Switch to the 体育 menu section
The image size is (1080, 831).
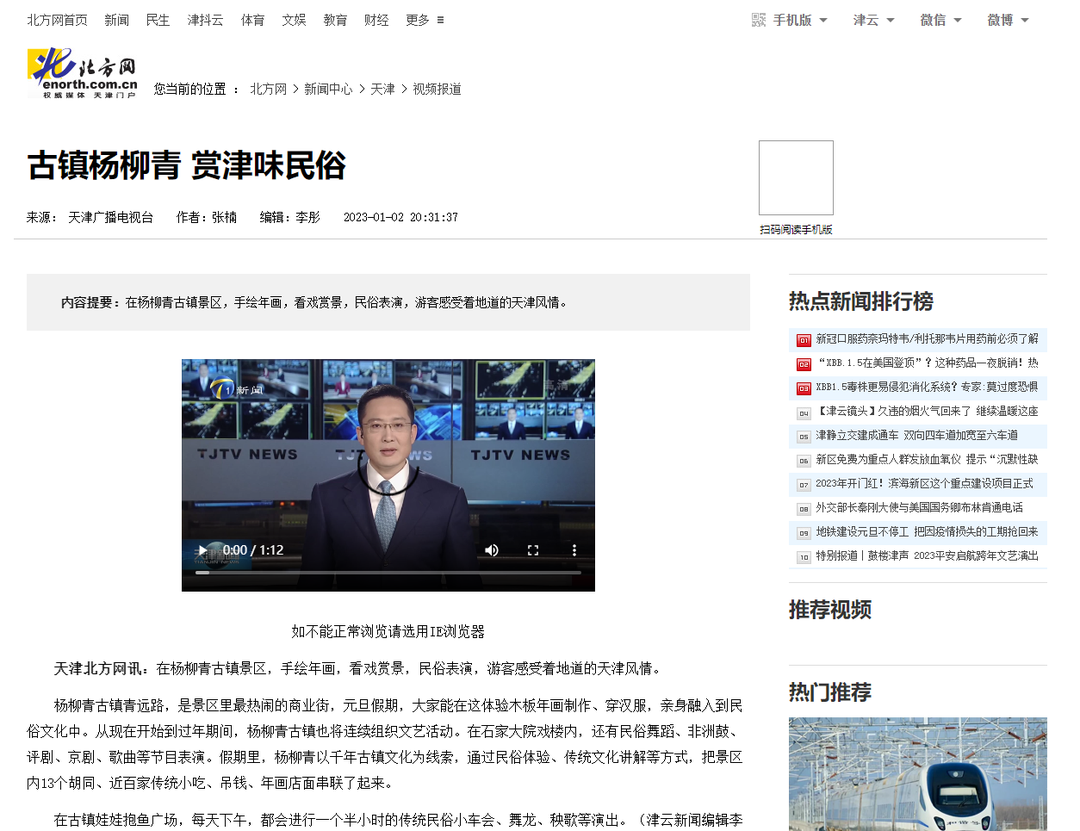tap(253, 19)
